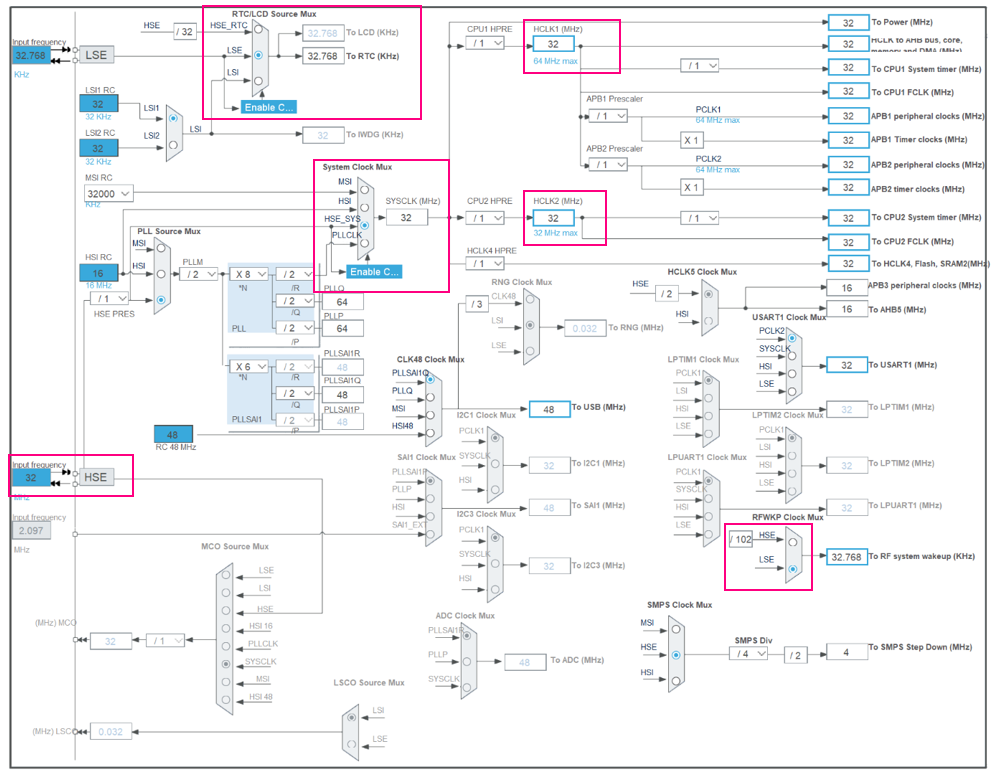Open MSI RC 32000 frequency dropdown
Image resolution: width=998 pixels, height=771 pixels.
pyautogui.click(x=109, y=194)
